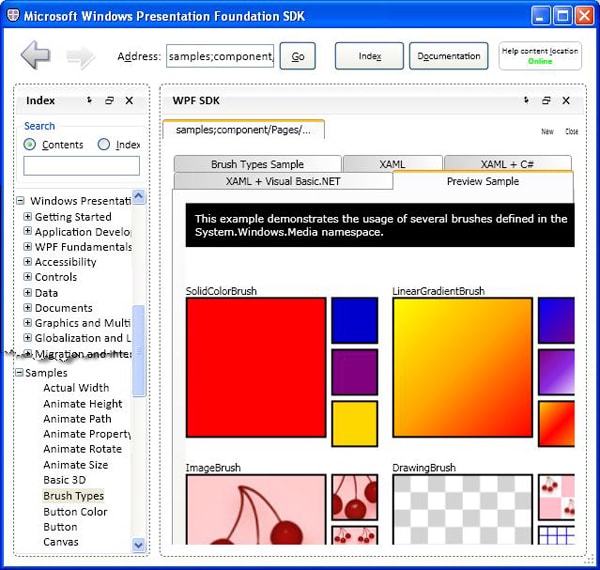600x570 pixels.
Task: Expand the Controls node
Action: [28, 277]
